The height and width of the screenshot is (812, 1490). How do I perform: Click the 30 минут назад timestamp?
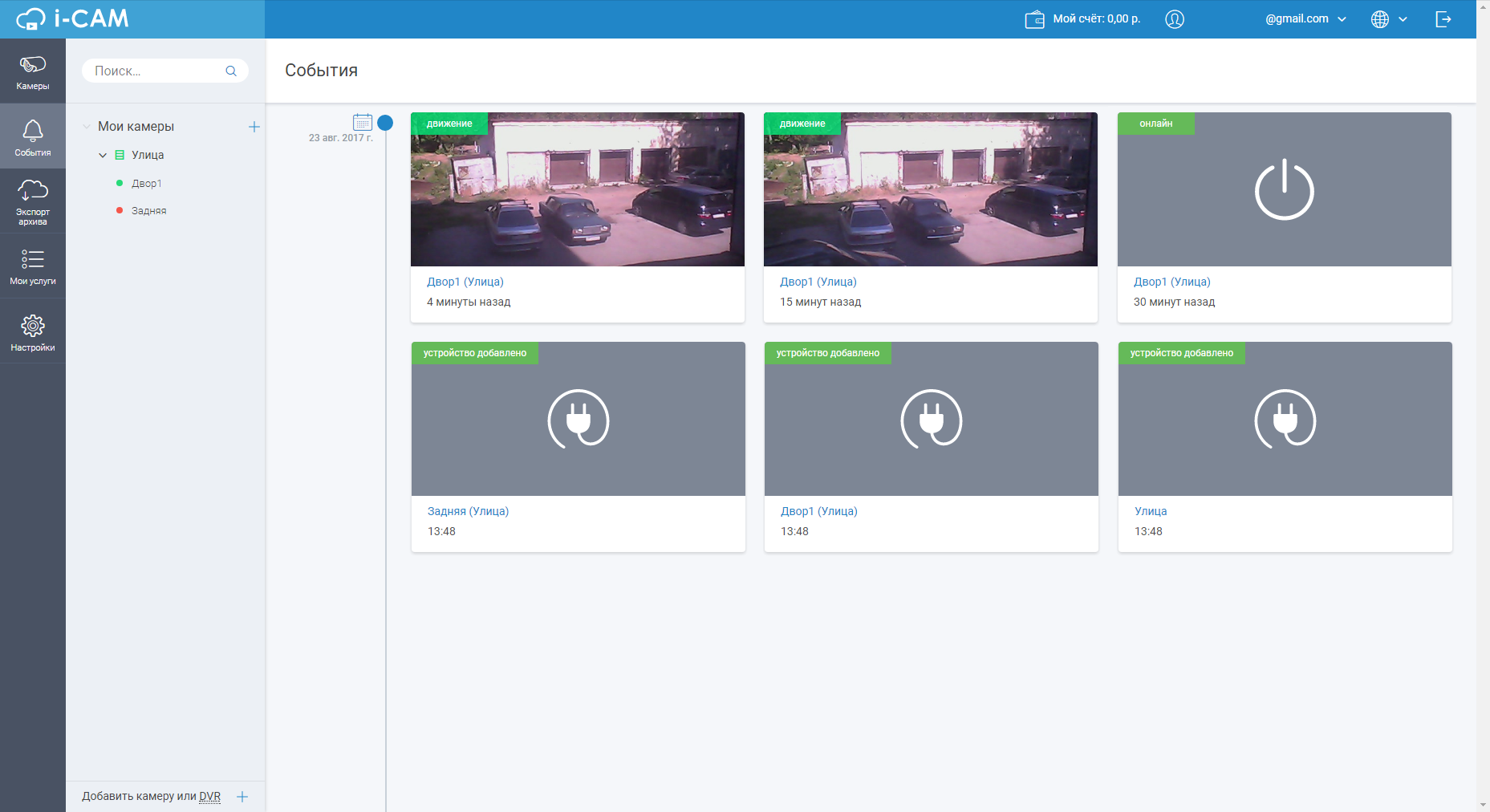click(1174, 302)
